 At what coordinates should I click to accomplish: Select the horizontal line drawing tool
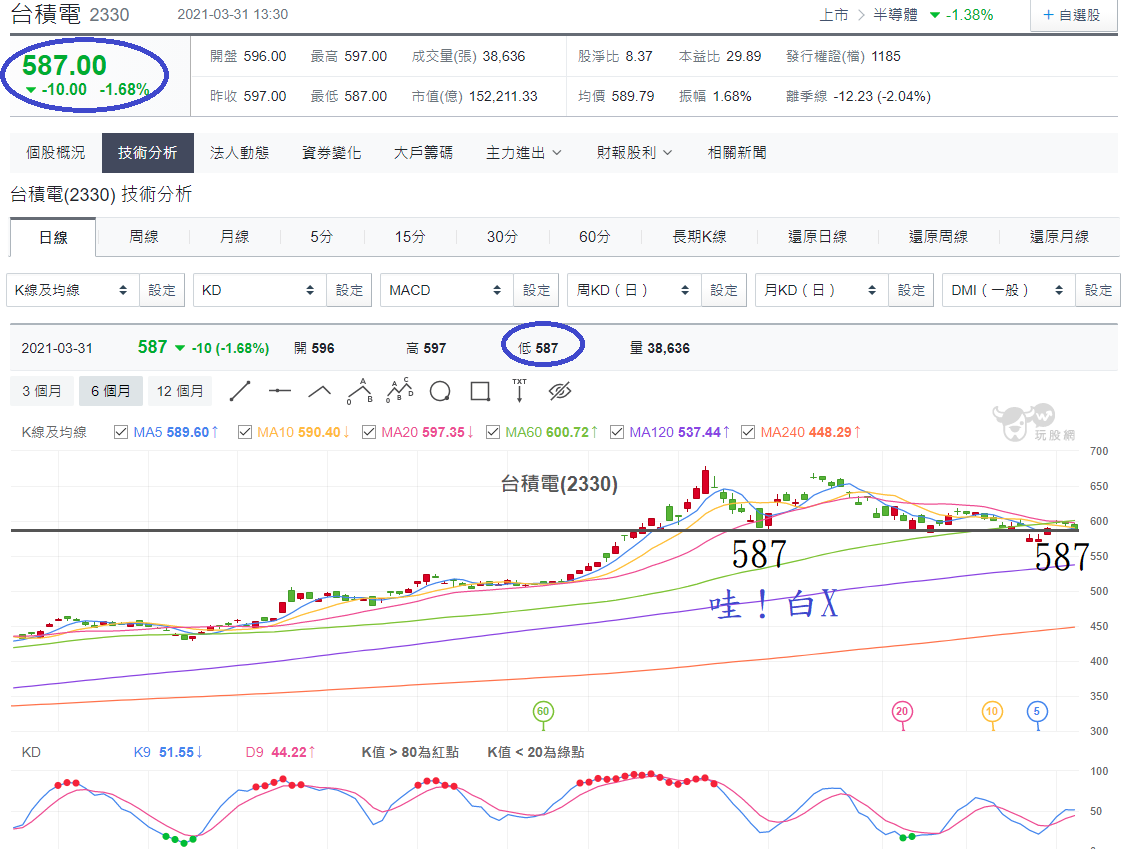pos(279,391)
